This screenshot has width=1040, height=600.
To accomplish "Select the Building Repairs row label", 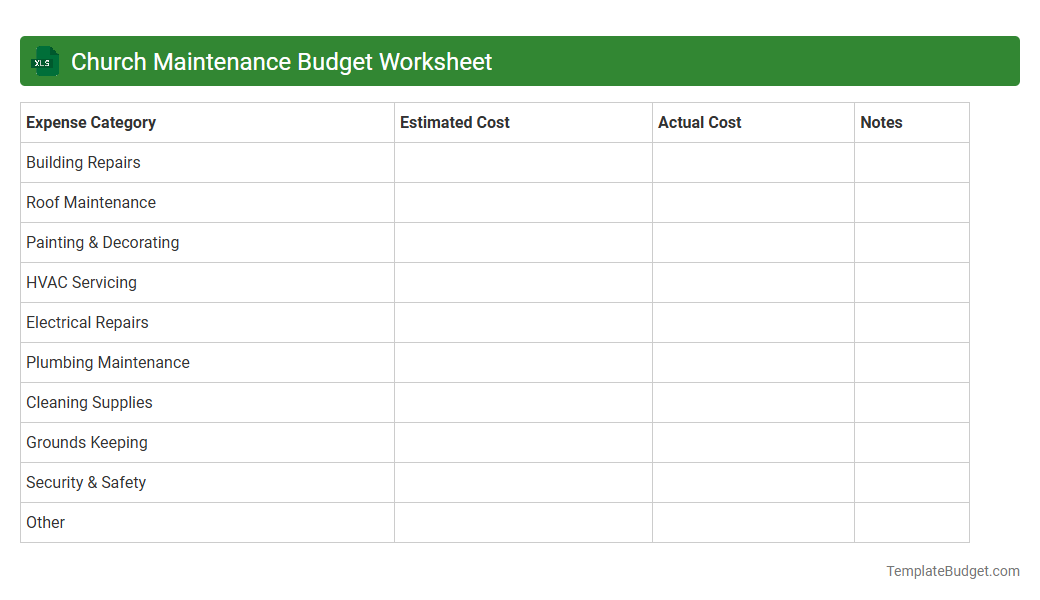I will 83,162.
